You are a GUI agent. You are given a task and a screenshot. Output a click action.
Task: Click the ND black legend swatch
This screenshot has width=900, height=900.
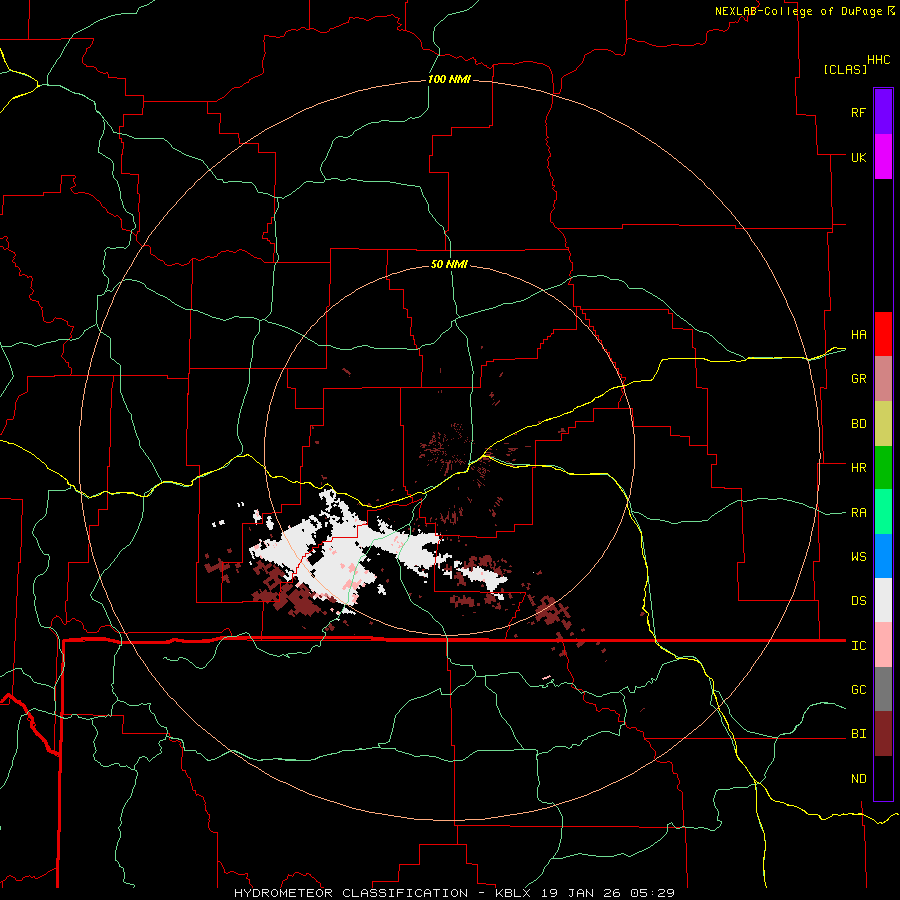883,778
